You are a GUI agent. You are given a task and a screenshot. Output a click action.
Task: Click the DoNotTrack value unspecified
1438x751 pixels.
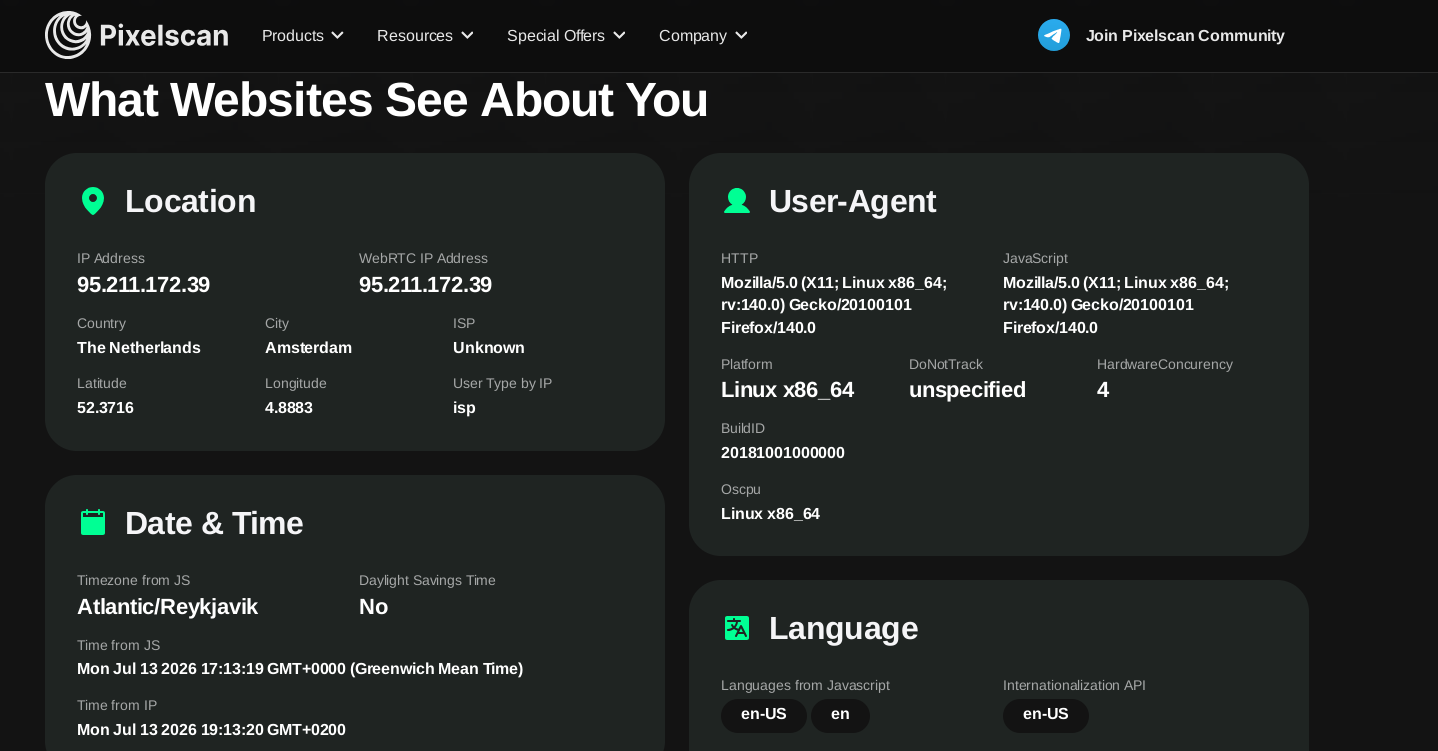coord(967,390)
